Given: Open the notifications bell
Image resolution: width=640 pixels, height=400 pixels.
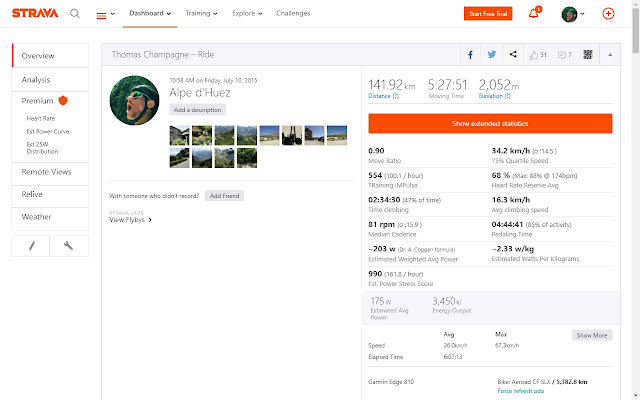Looking at the screenshot, I should coord(534,14).
